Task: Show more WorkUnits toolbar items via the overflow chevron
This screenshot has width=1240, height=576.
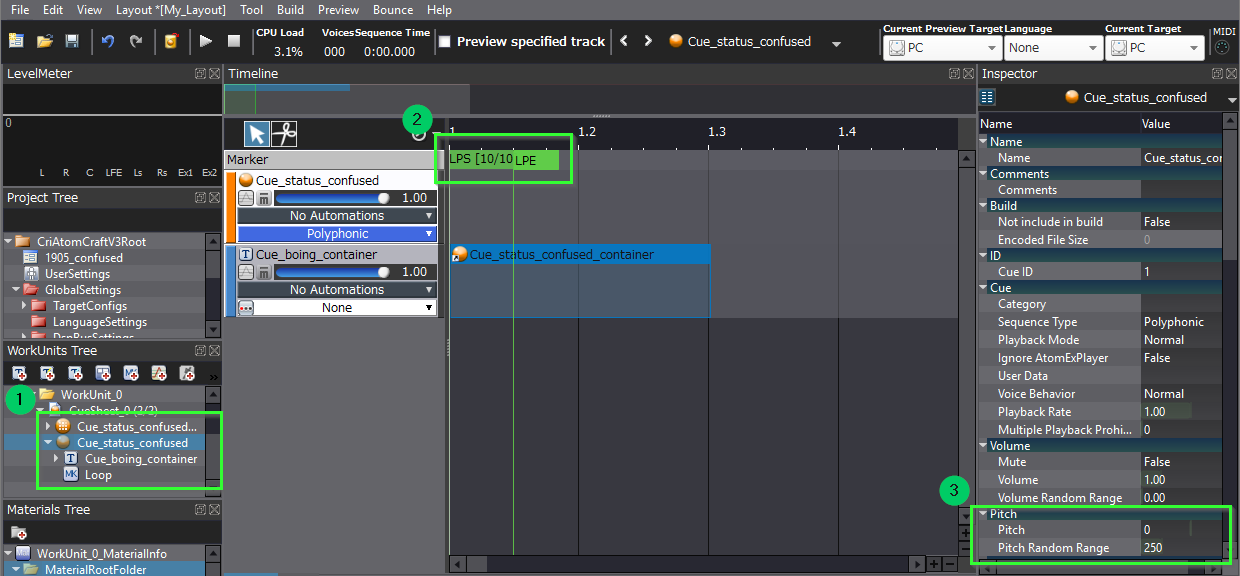Action: point(213,375)
